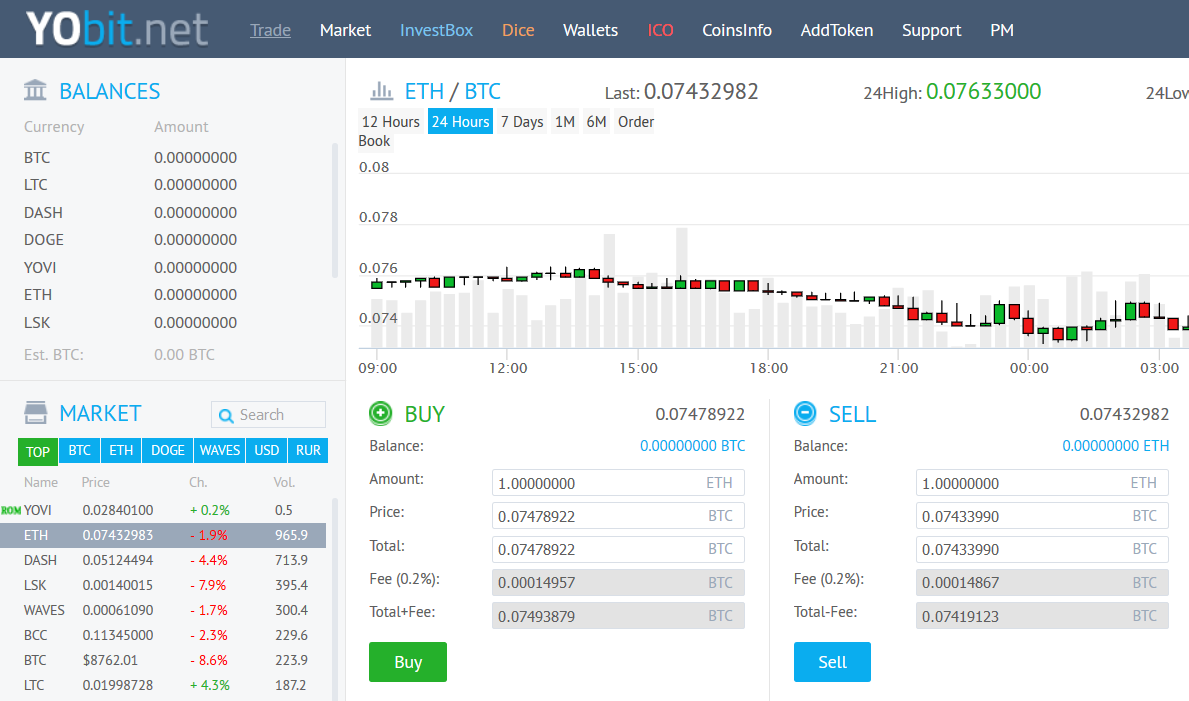The height and width of the screenshot is (701, 1189).
Task: Click the Price column header in Market
Action: (96, 483)
